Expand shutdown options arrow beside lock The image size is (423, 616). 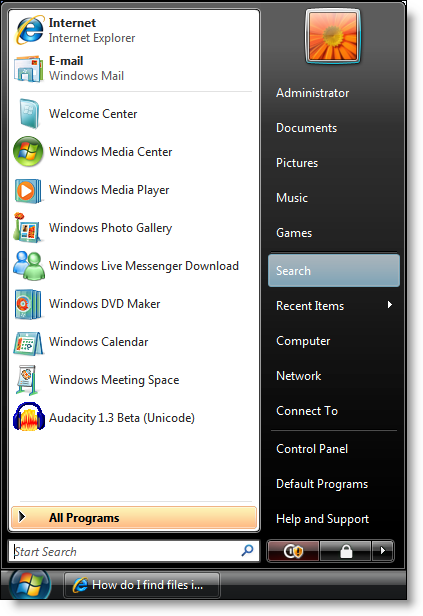click(x=383, y=552)
